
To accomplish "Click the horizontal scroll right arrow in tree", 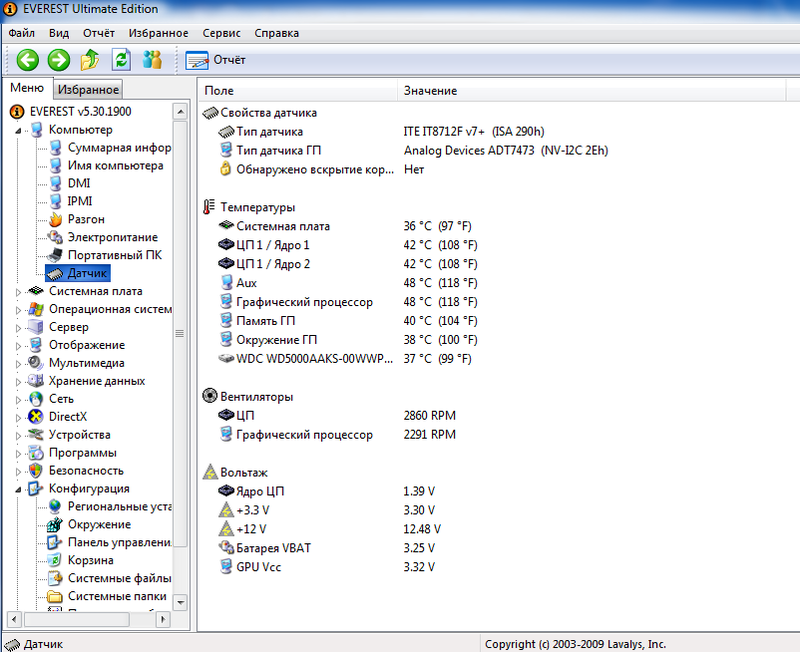I will tap(163, 619).
